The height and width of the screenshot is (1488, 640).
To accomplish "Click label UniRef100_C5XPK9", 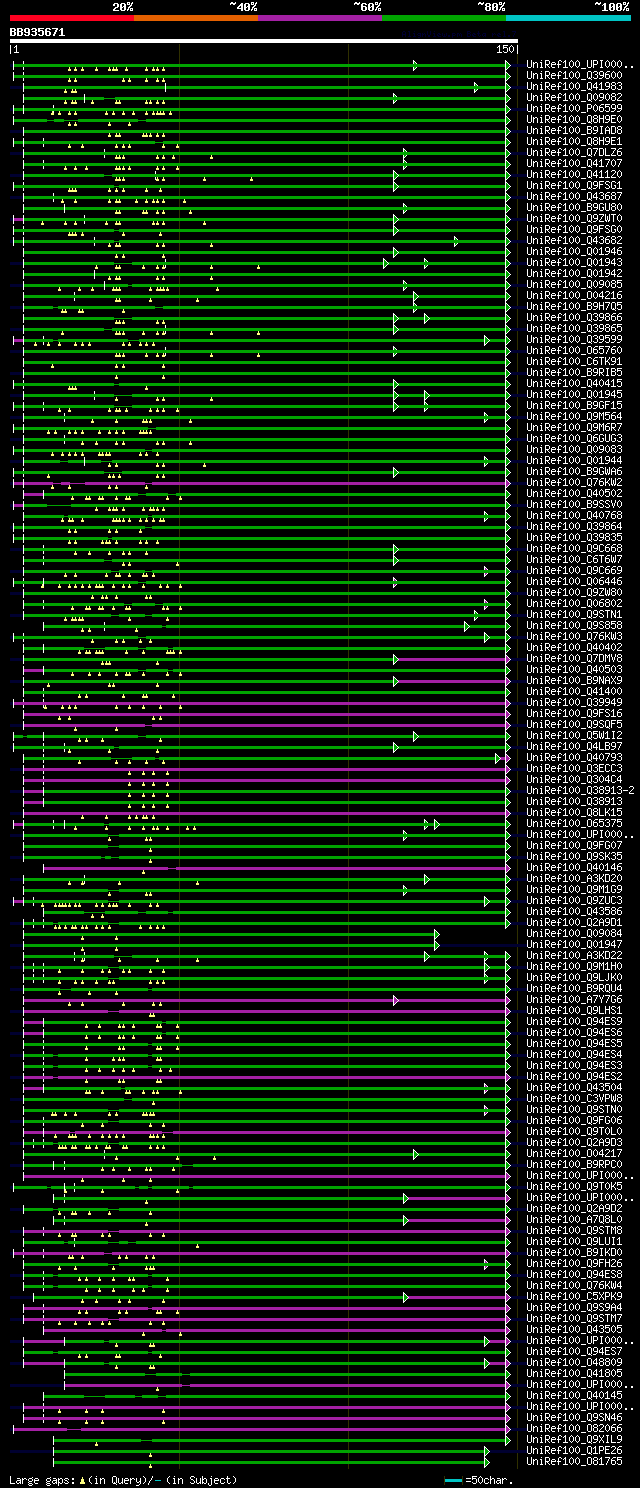I will (574, 1297).
